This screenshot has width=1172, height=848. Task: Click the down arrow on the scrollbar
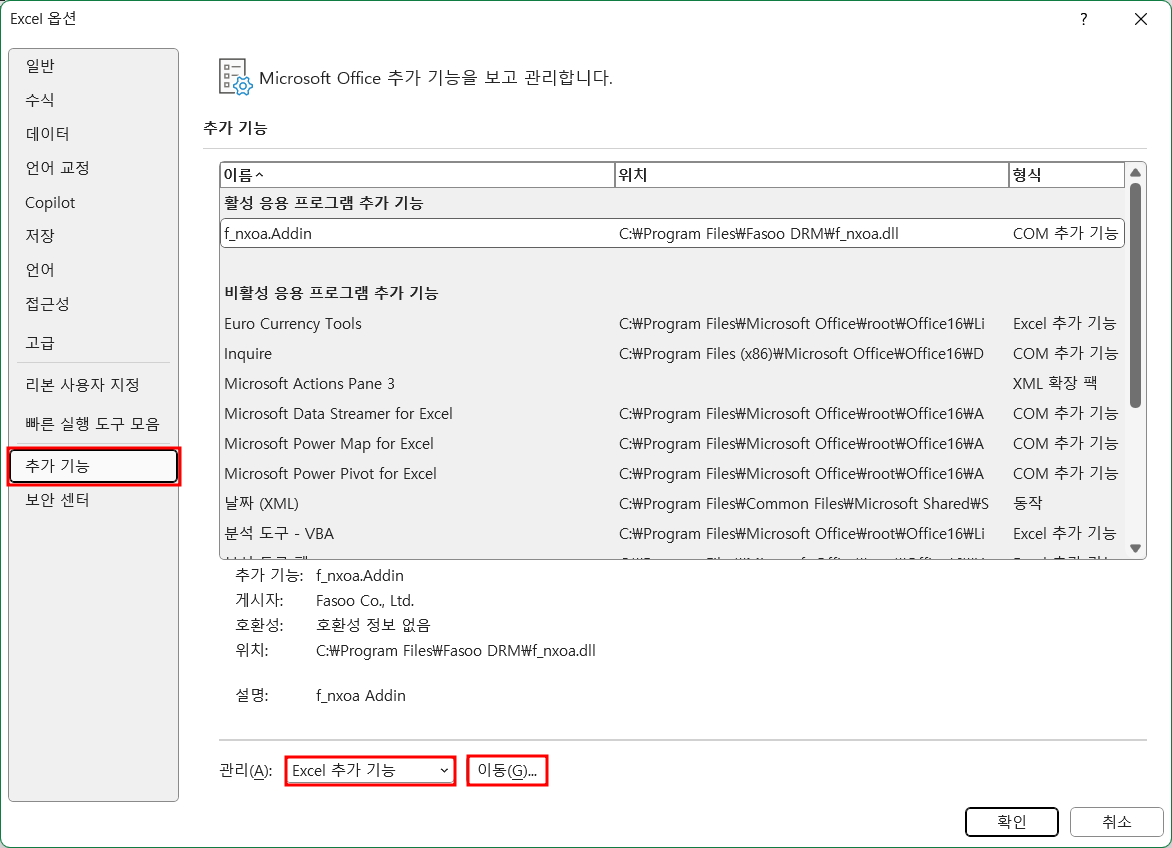tap(1136, 548)
